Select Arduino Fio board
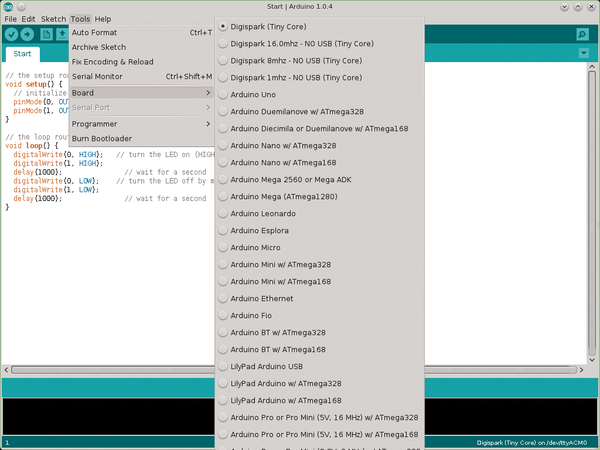 (320, 315)
